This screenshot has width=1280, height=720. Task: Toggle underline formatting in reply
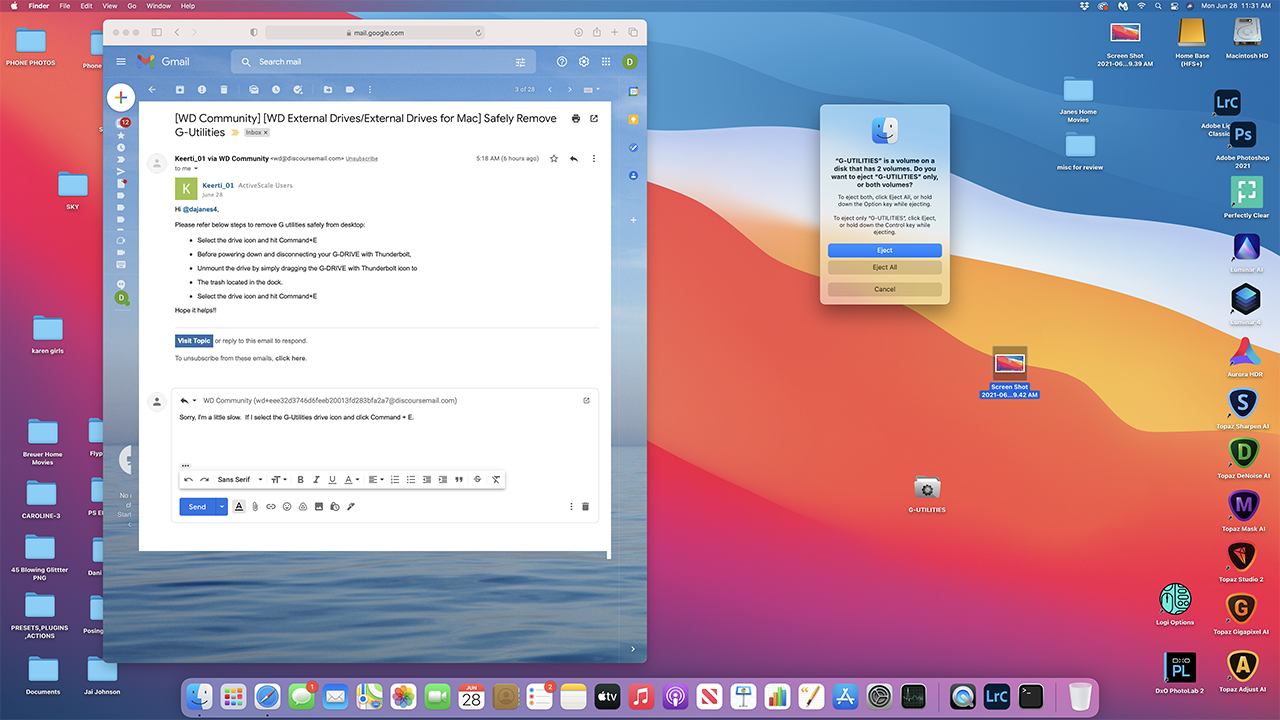332,480
